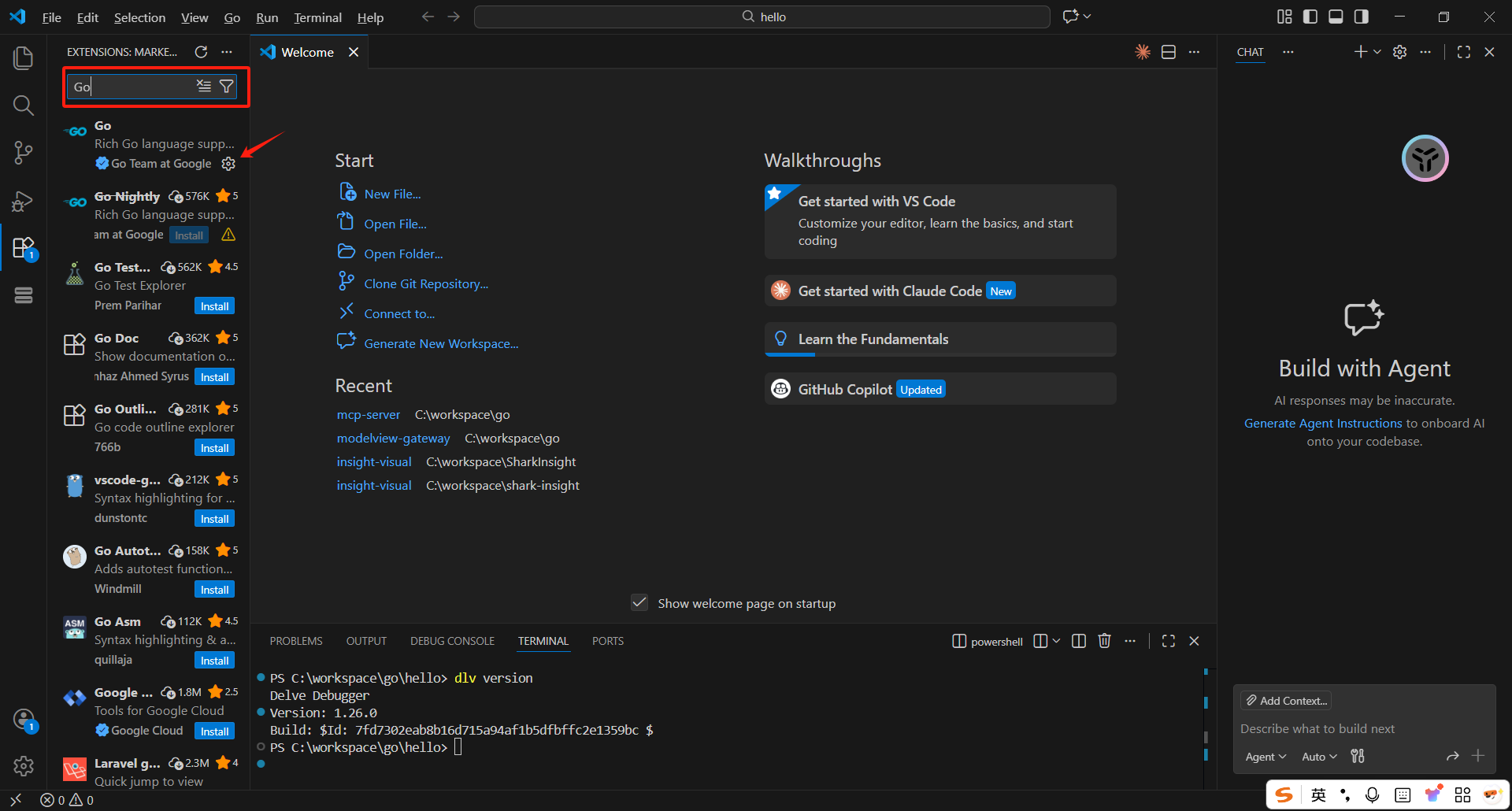Maximize the panel size

1169,641
